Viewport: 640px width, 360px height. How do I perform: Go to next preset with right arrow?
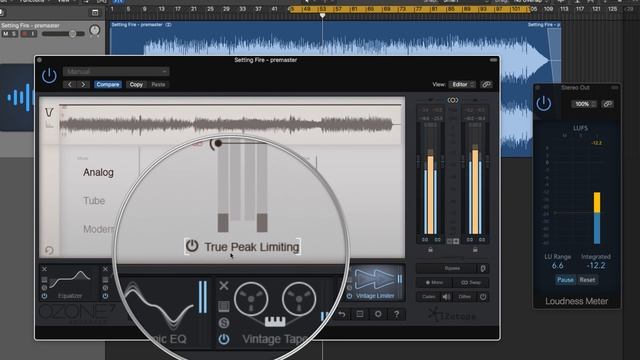(83, 84)
